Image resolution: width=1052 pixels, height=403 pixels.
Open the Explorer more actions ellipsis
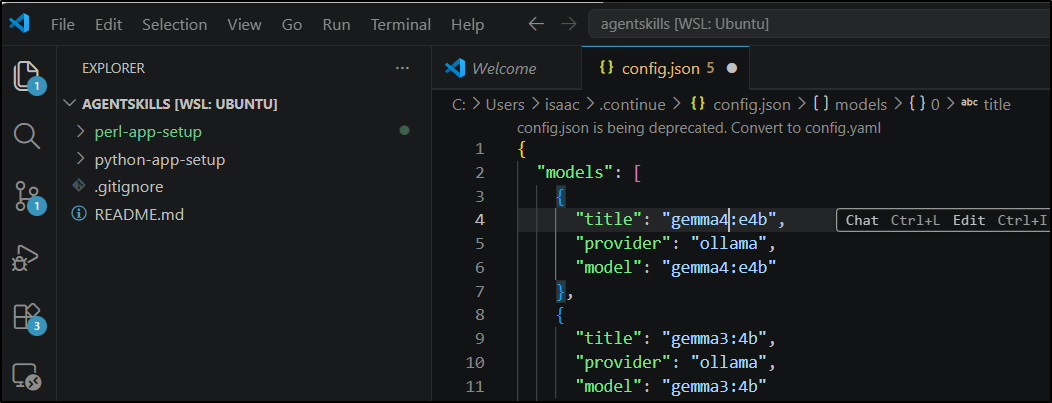(x=402, y=68)
